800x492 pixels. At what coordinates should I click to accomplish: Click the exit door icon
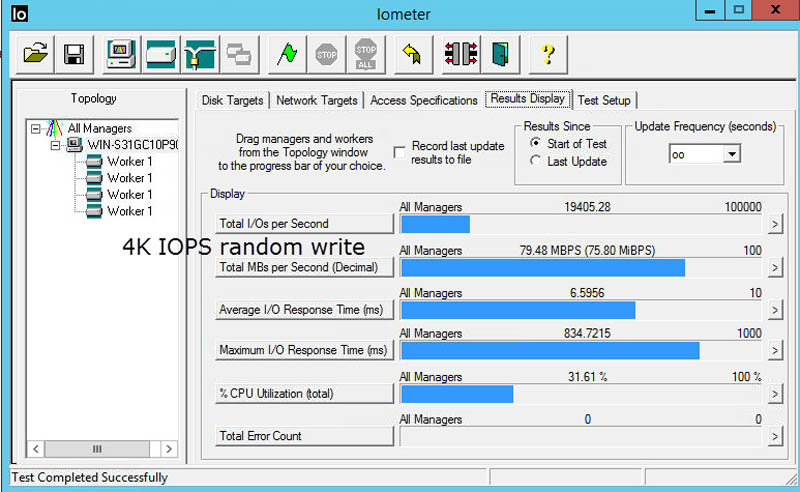pyautogui.click(x=500, y=54)
